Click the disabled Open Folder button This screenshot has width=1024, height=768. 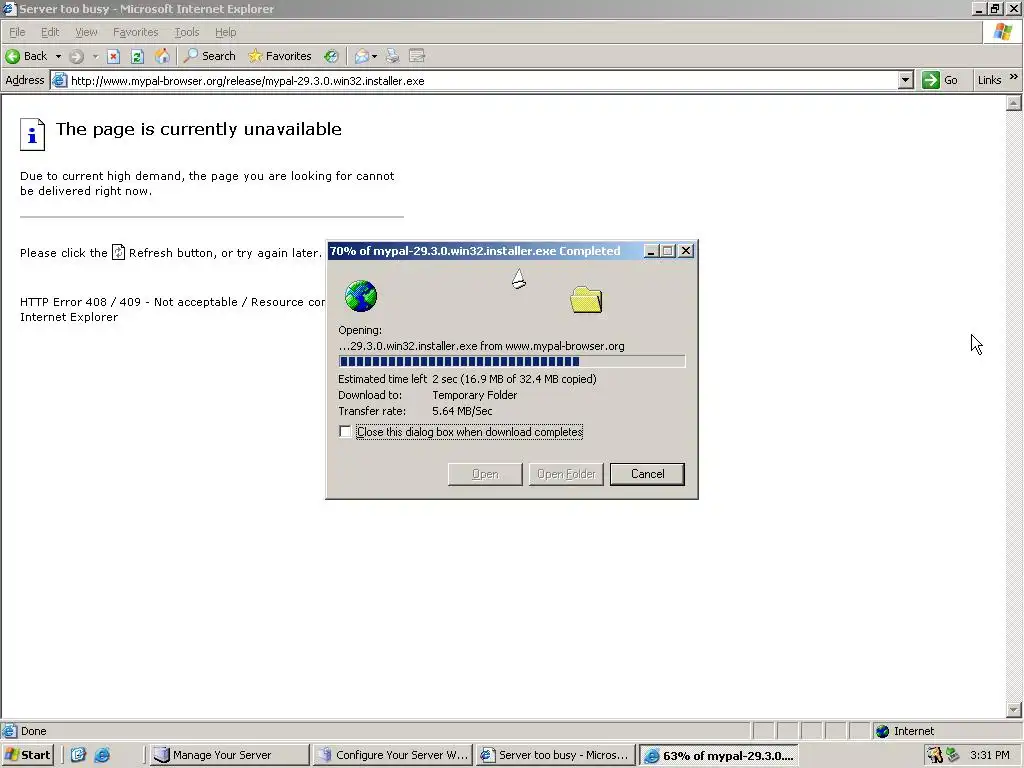(x=566, y=474)
